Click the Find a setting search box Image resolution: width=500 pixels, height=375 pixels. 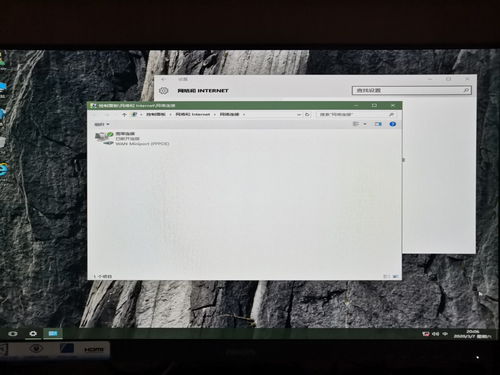pyautogui.click(x=412, y=90)
